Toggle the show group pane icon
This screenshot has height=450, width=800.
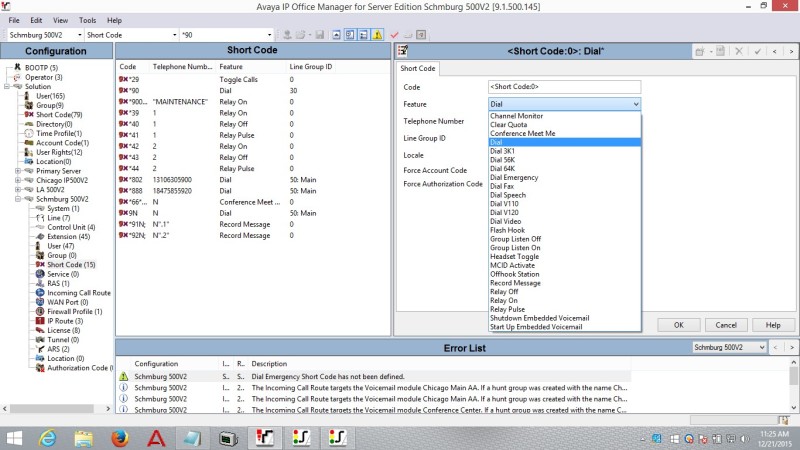364,35
